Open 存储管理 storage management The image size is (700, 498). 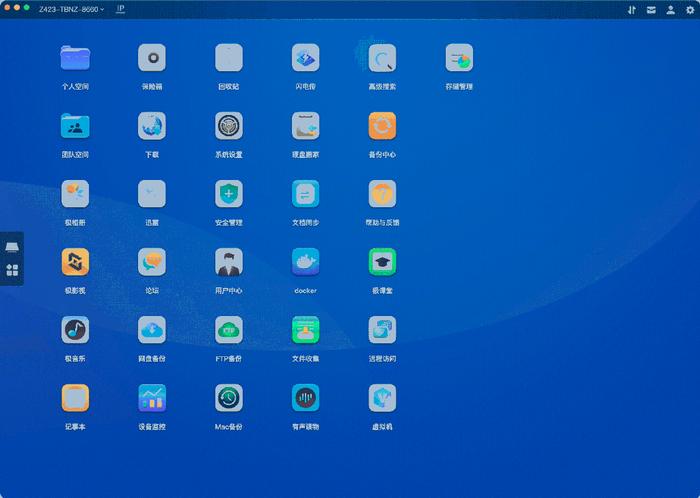coord(459,58)
